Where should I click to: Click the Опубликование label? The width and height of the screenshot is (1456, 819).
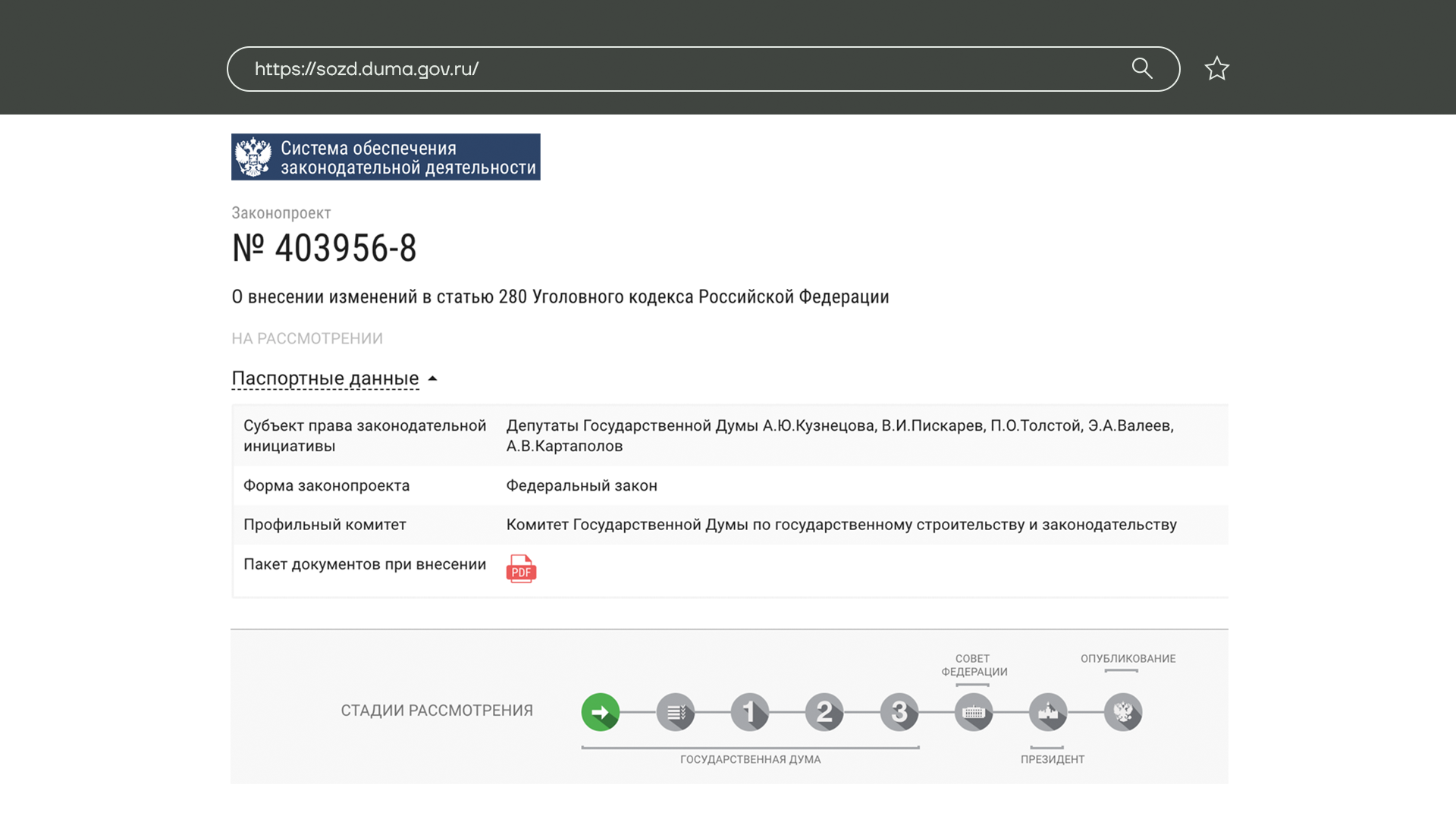click(1128, 658)
